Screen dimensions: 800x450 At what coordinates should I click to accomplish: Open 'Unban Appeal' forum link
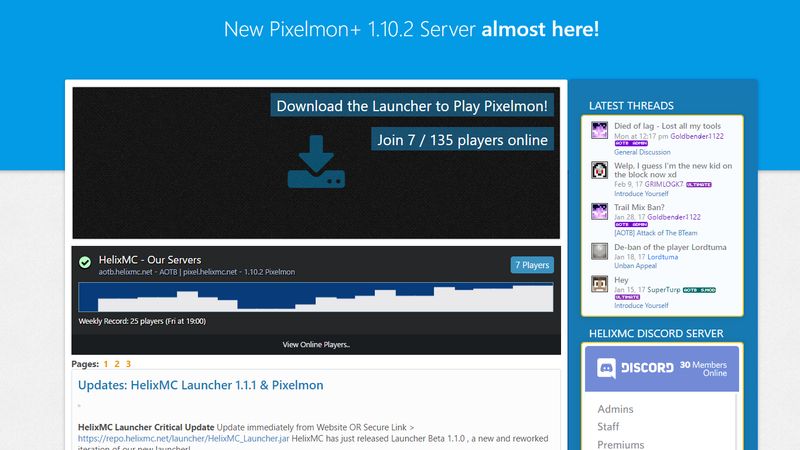[x=635, y=265]
